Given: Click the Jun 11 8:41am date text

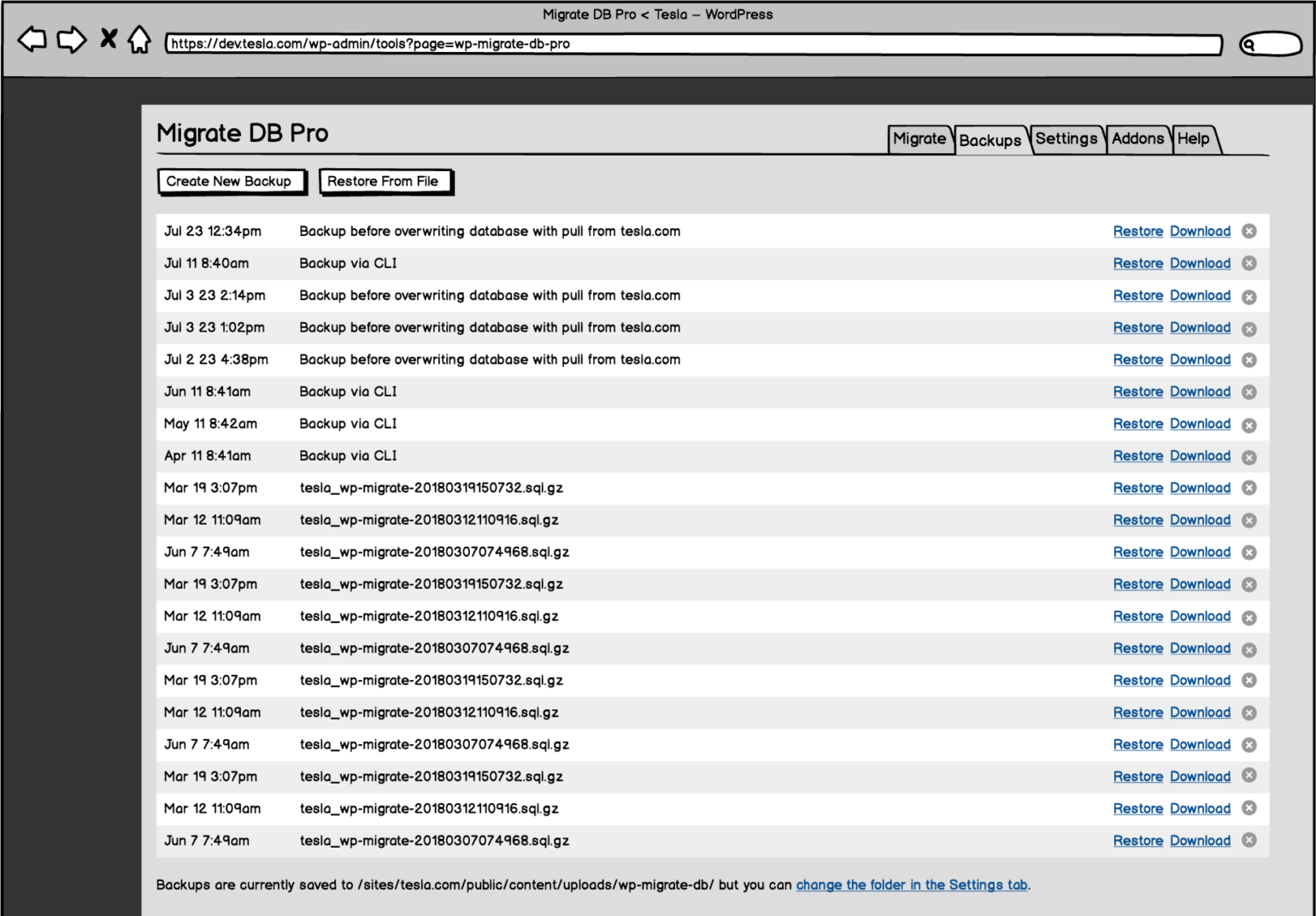Looking at the screenshot, I should pyautogui.click(x=208, y=392).
